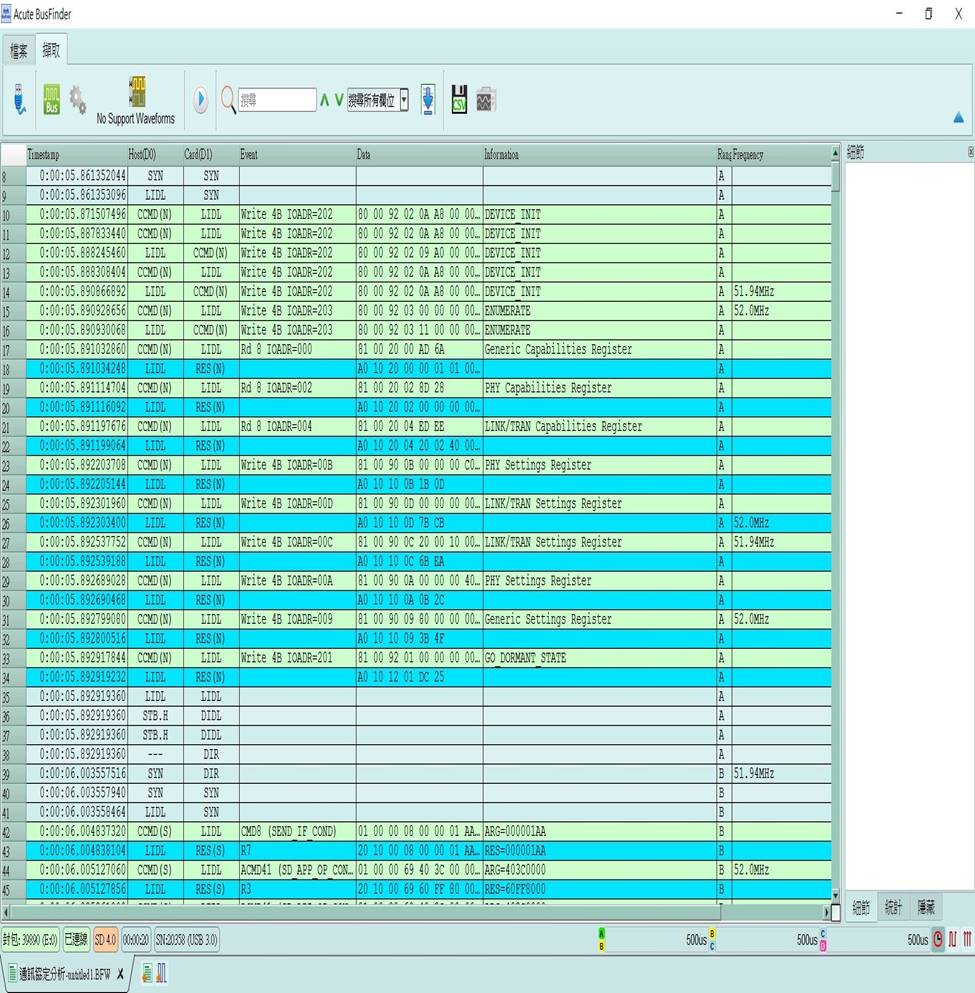Jump to next search result green arrow

point(339,100)
